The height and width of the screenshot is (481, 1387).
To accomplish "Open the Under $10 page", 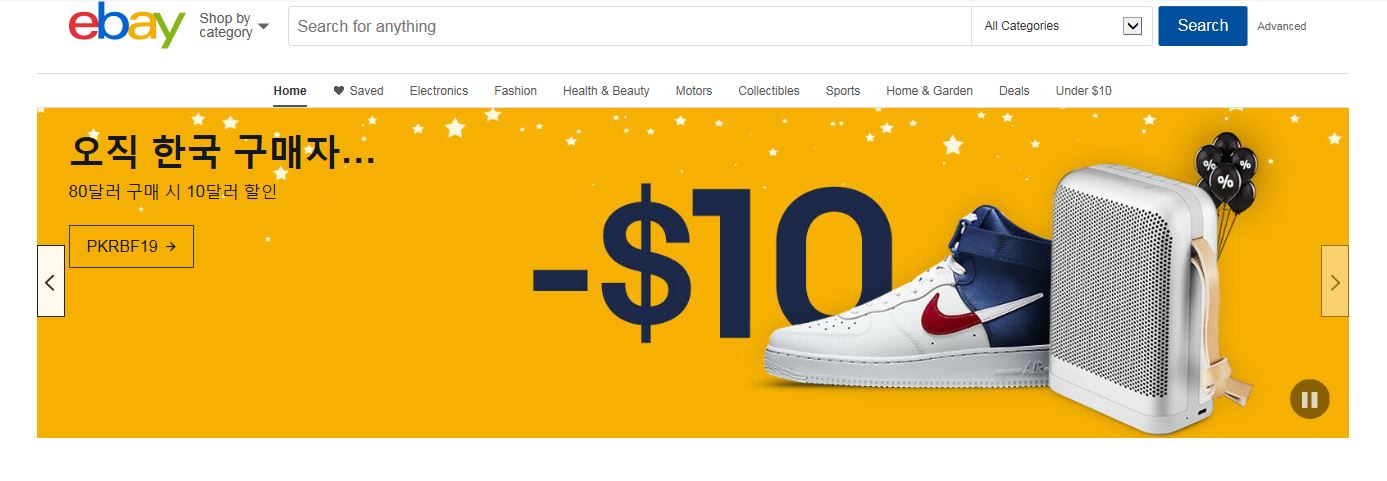I will tap(1084, 91).
